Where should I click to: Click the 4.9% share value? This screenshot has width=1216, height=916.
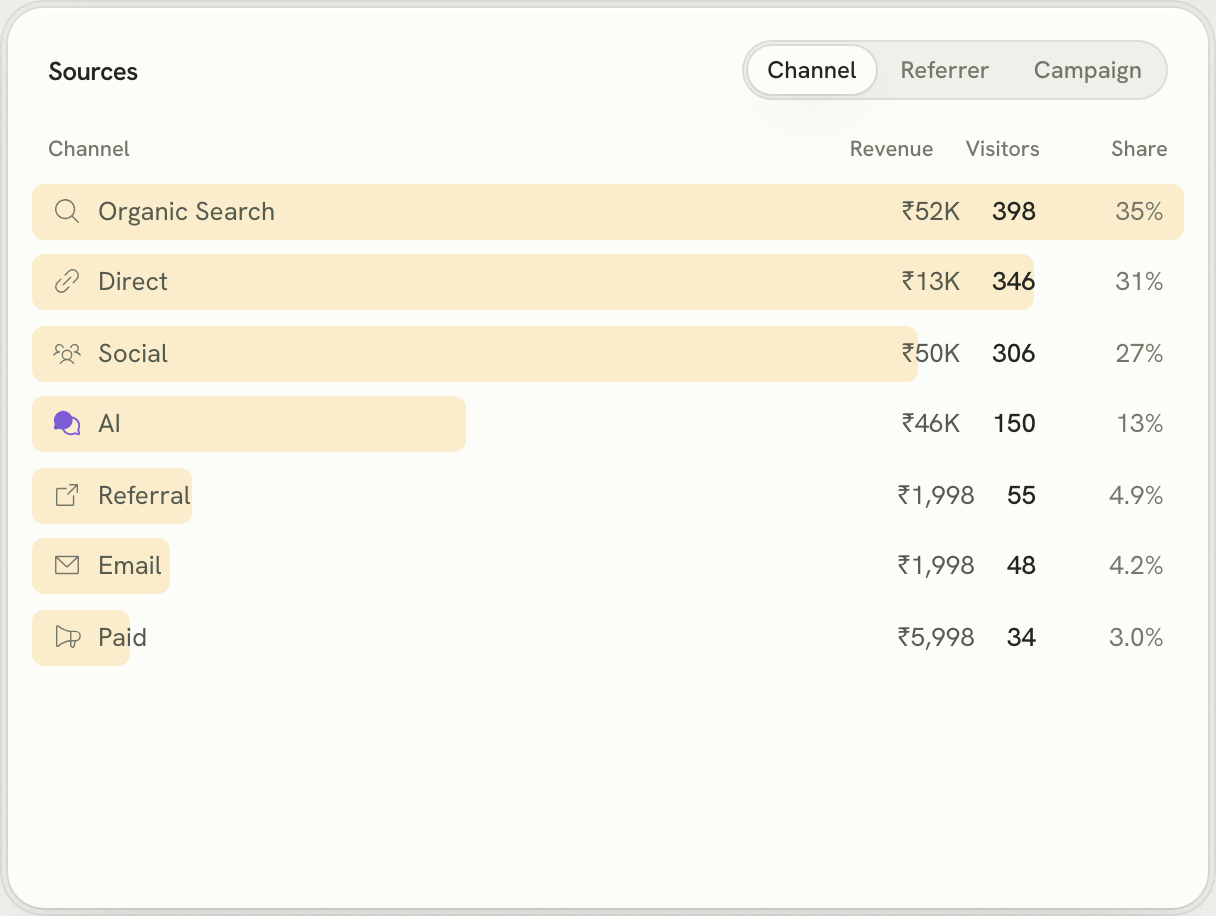point(1136,495)
